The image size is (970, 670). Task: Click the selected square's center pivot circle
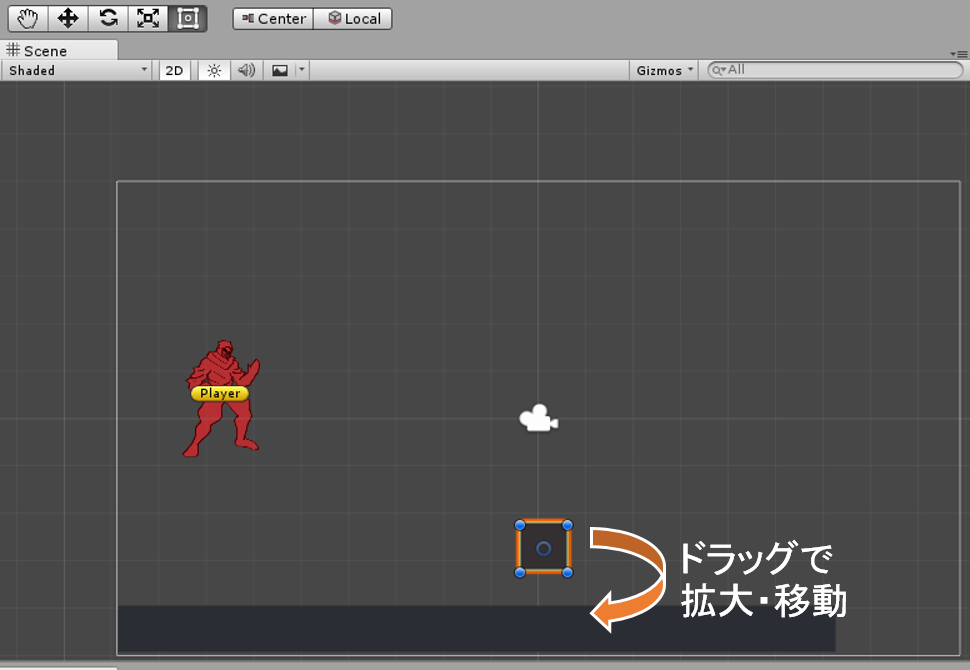543,549
